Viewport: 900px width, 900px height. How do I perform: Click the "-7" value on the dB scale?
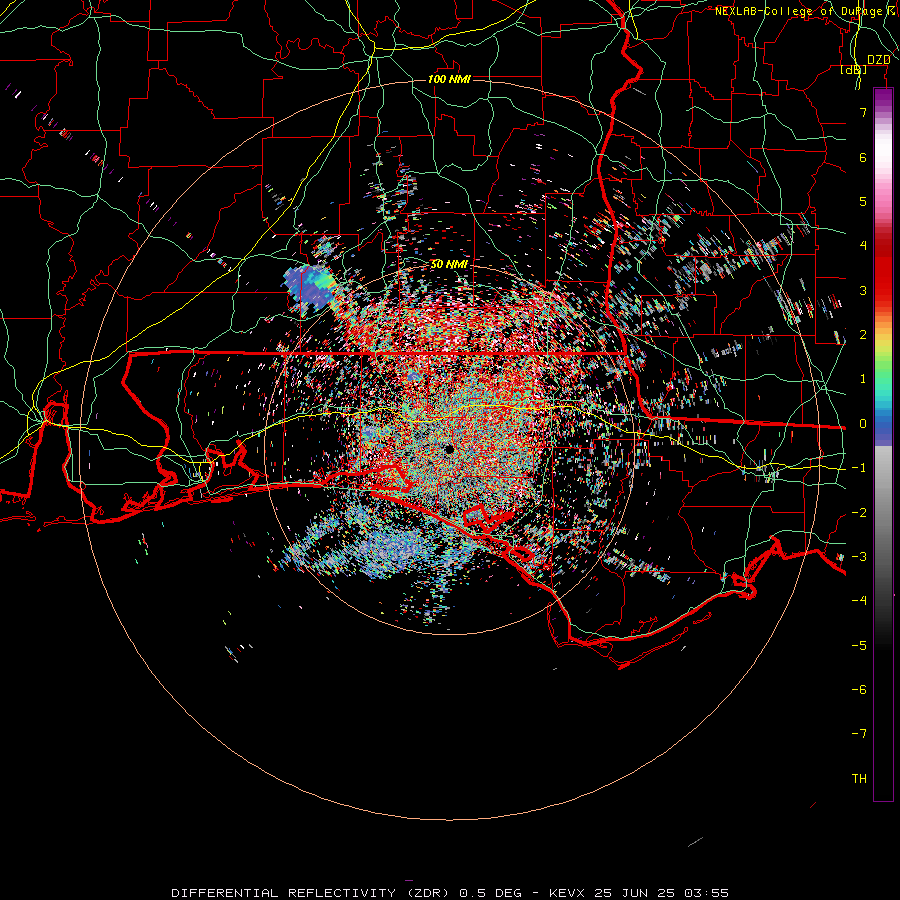click(859, 734)
